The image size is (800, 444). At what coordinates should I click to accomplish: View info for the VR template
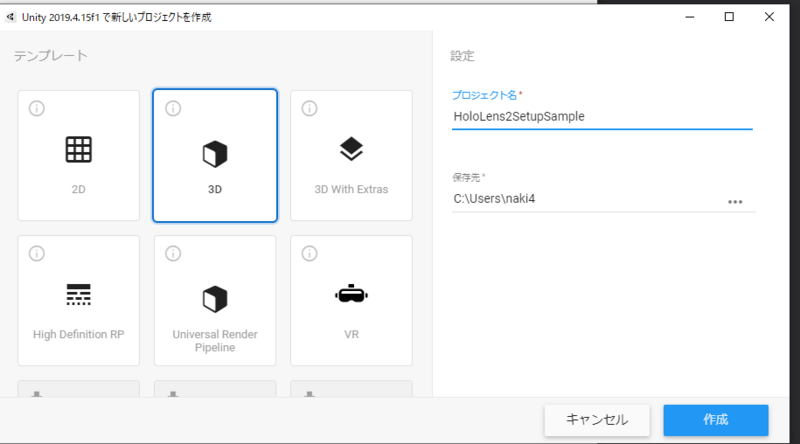(309, 253)
